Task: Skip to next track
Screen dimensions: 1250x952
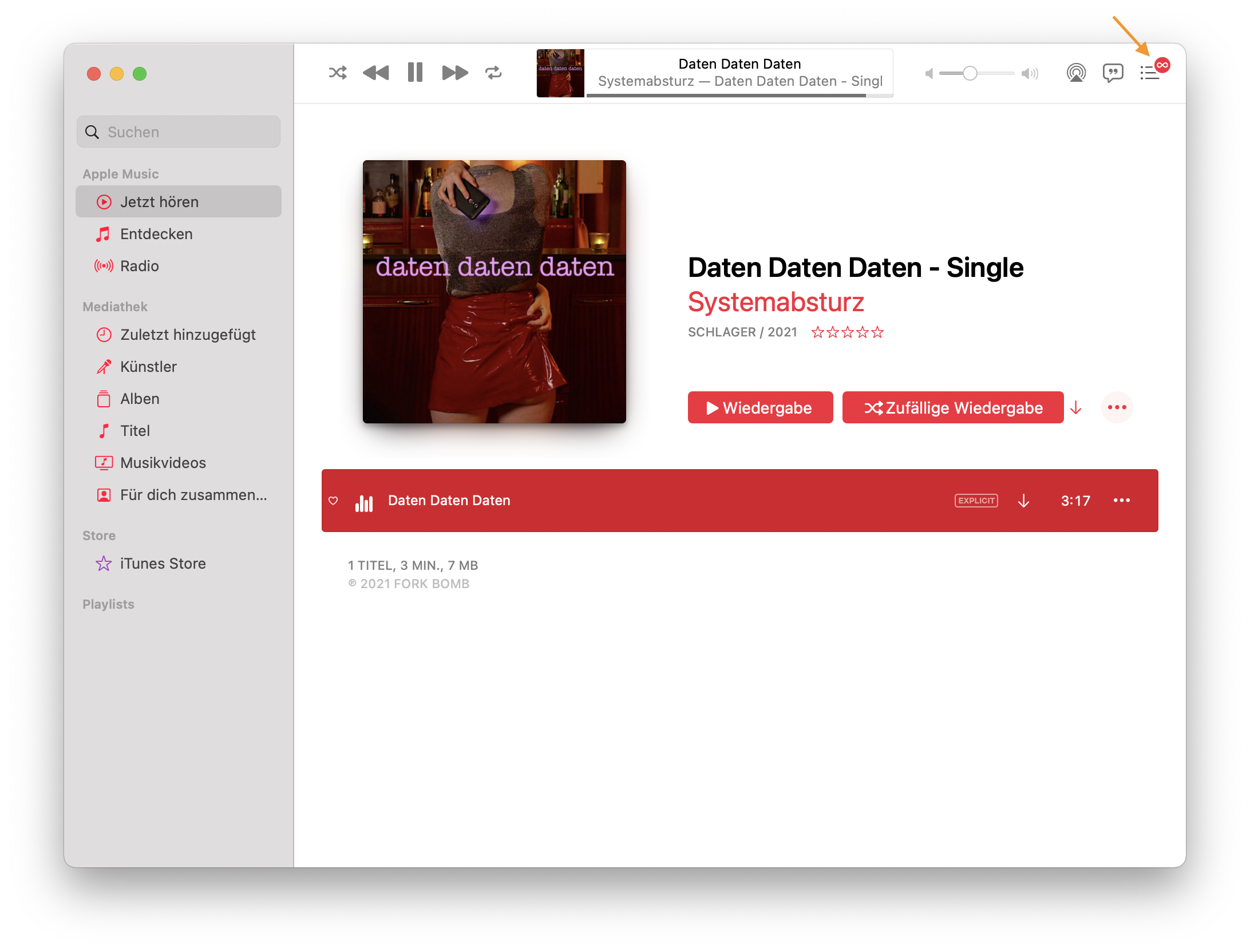Action: tap(455, 73)
